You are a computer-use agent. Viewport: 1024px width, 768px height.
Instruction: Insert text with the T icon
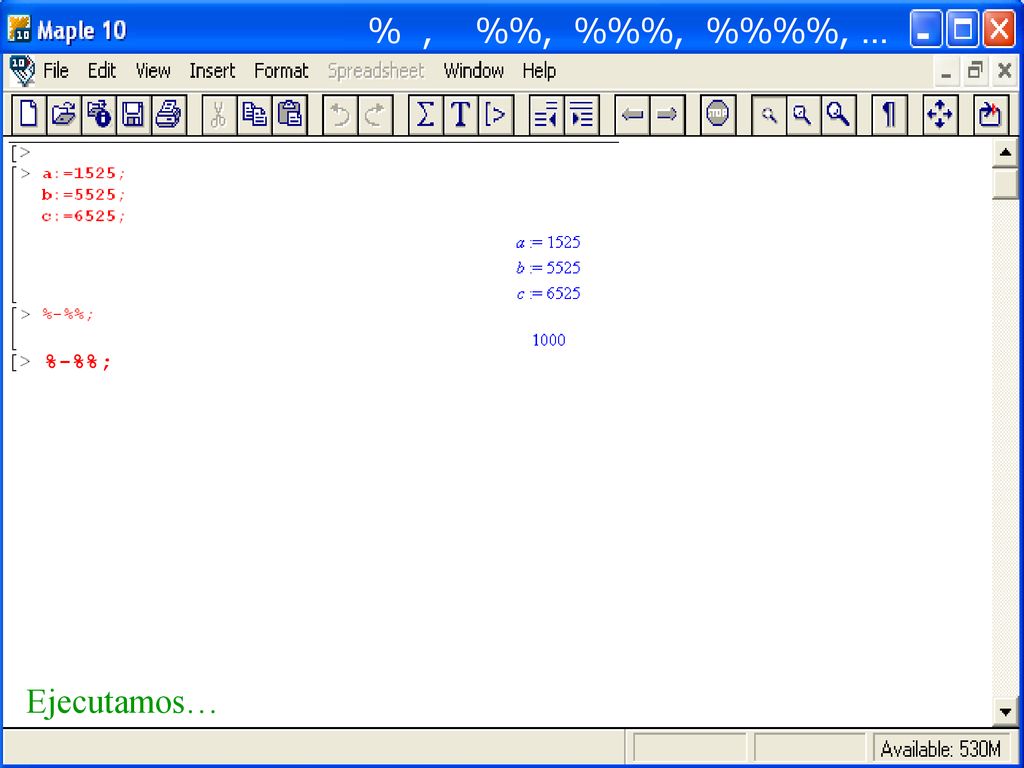pos(460,115)
